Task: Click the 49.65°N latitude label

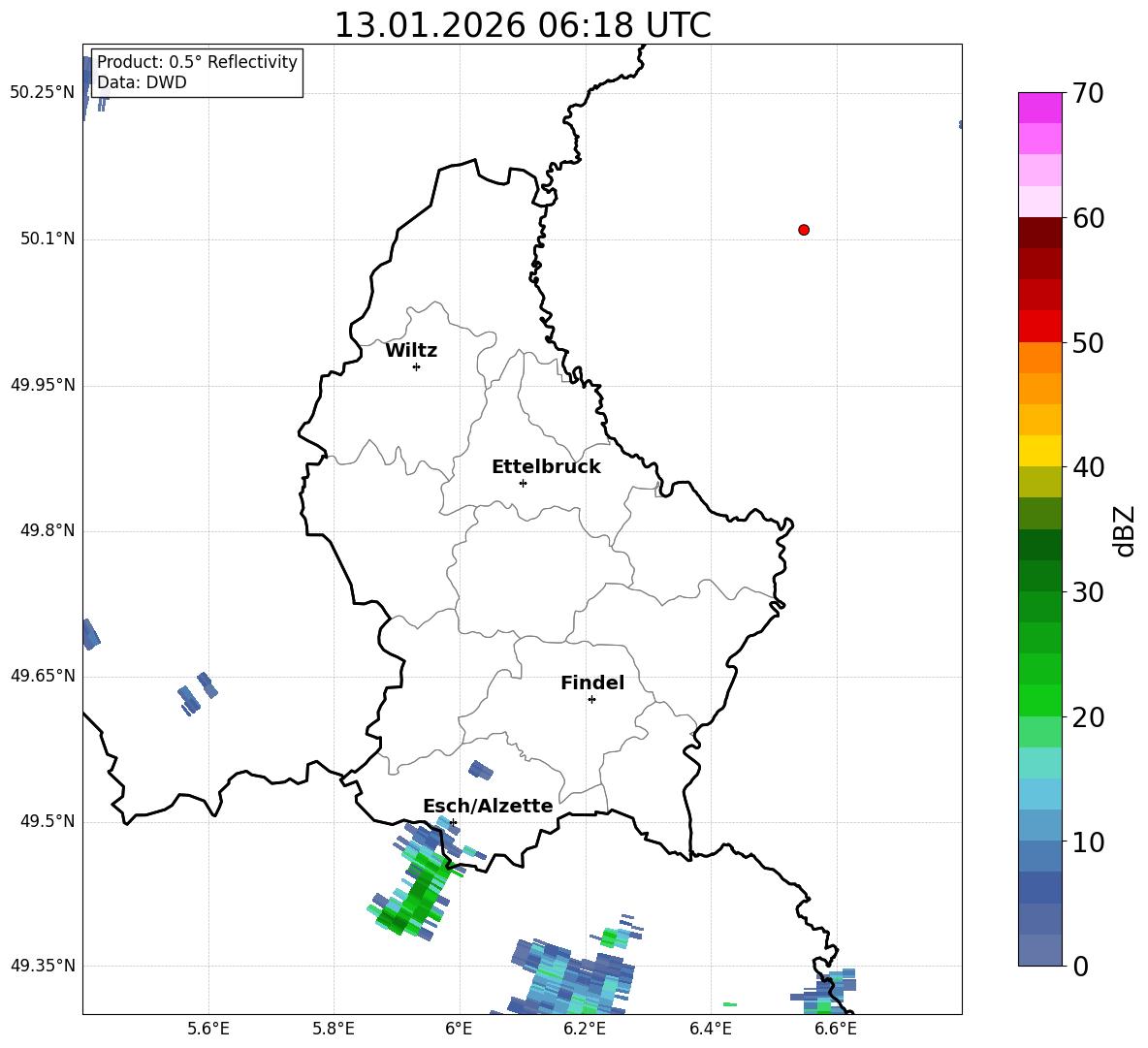Action: tap(42, 675)
